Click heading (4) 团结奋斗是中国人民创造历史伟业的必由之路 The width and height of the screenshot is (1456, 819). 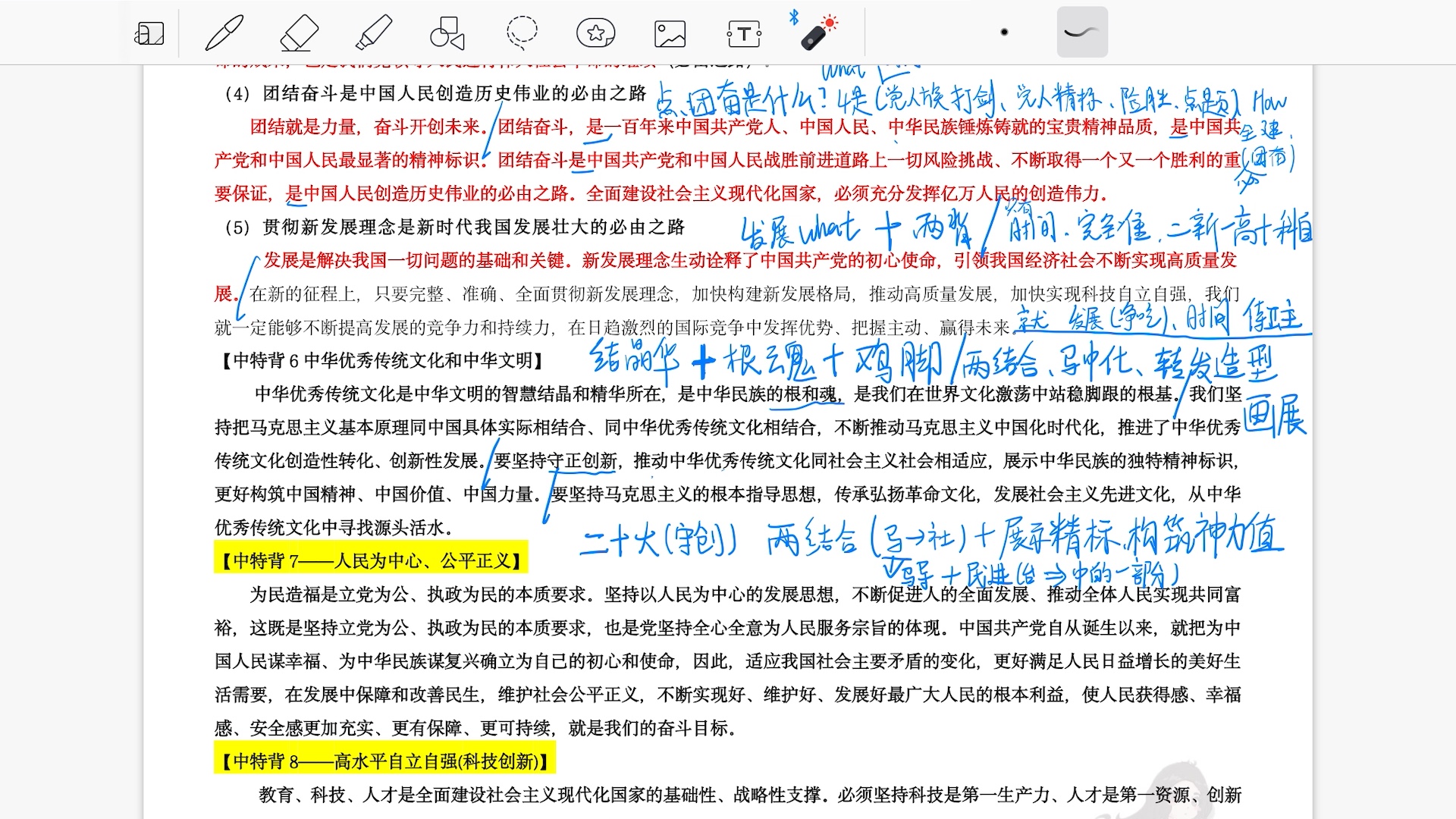tap(435, 93)
